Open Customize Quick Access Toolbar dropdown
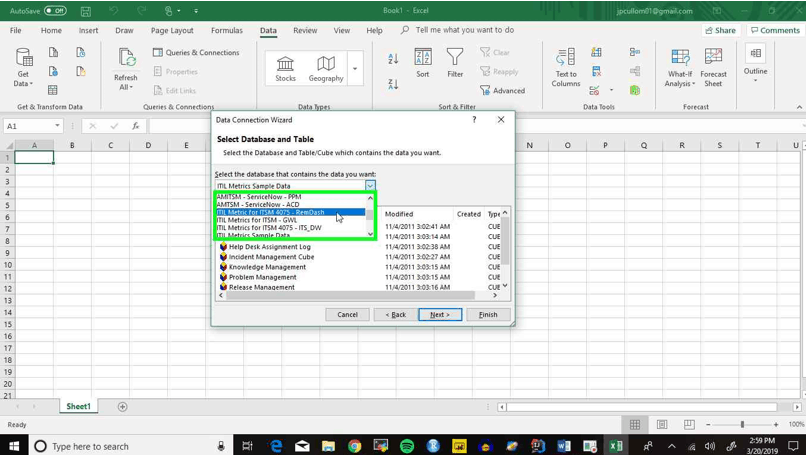Viewport: 806px width, 455px height. click(196, 11)
